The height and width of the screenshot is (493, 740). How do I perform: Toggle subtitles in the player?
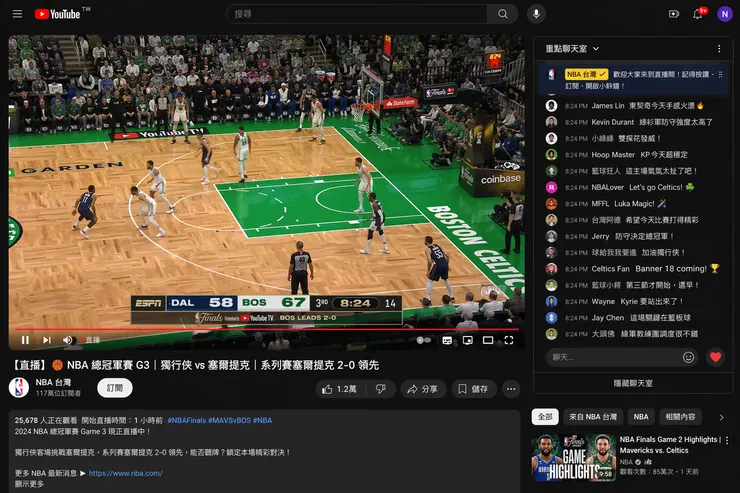[447, 340]
